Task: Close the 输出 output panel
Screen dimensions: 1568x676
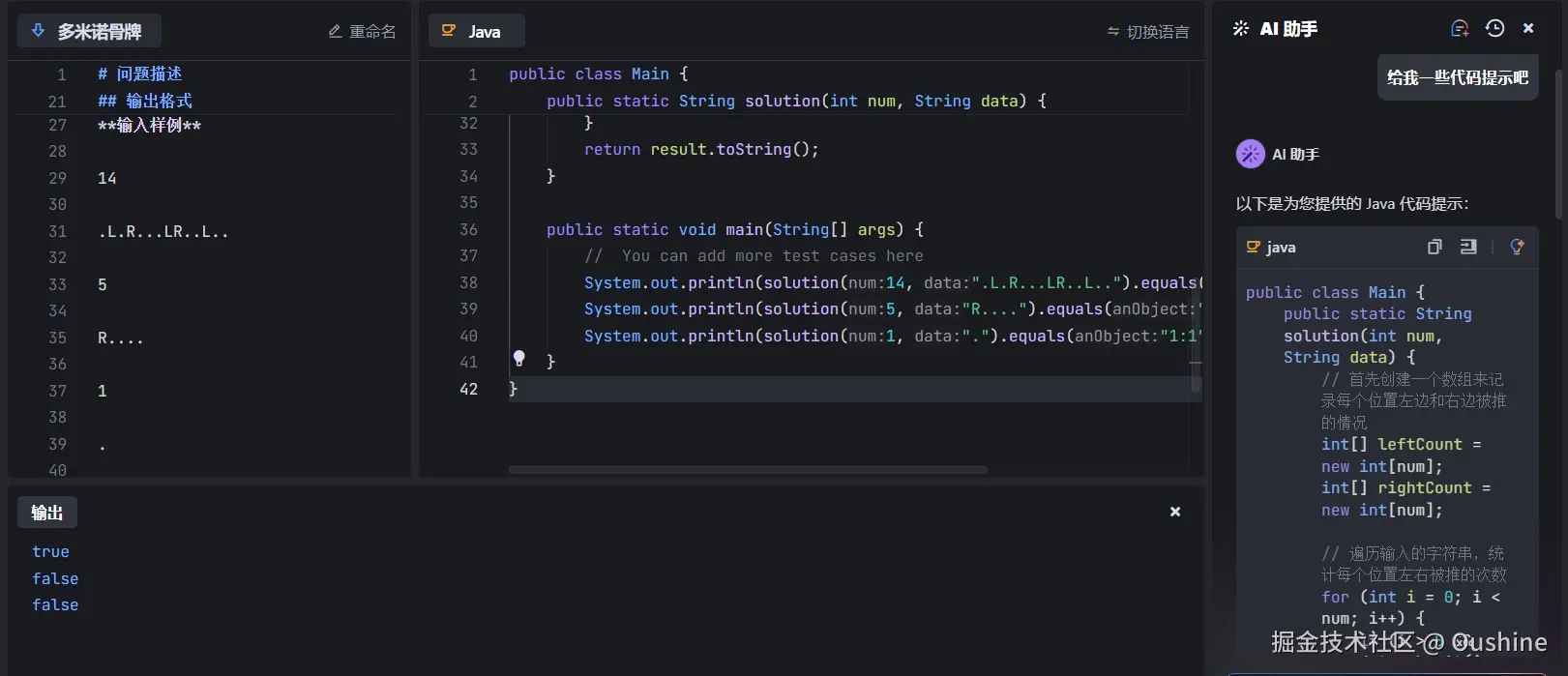Action: pyautogui.click(x=1175, y=512)
